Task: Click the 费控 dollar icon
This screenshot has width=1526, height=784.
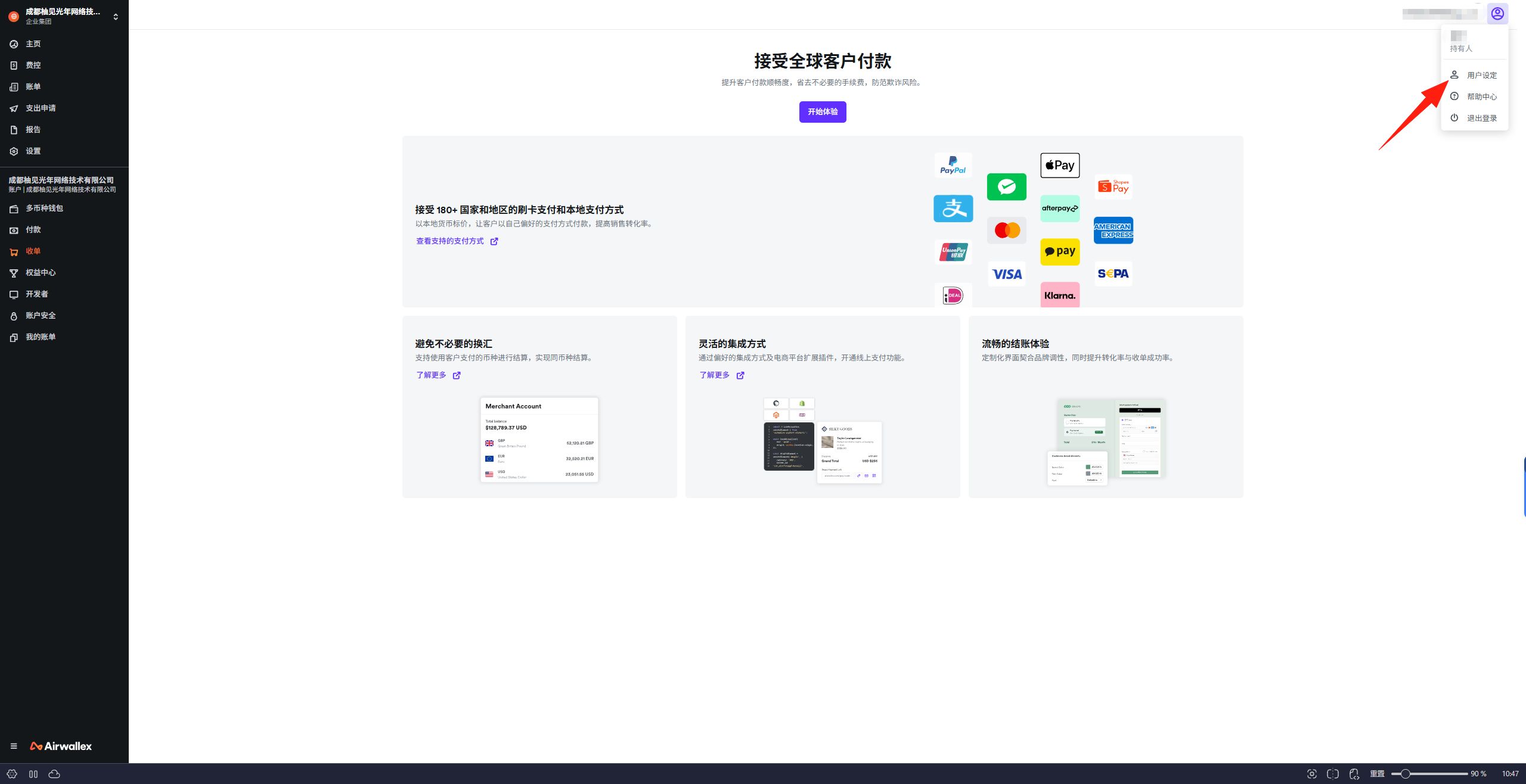Action: tap(14, 66)
